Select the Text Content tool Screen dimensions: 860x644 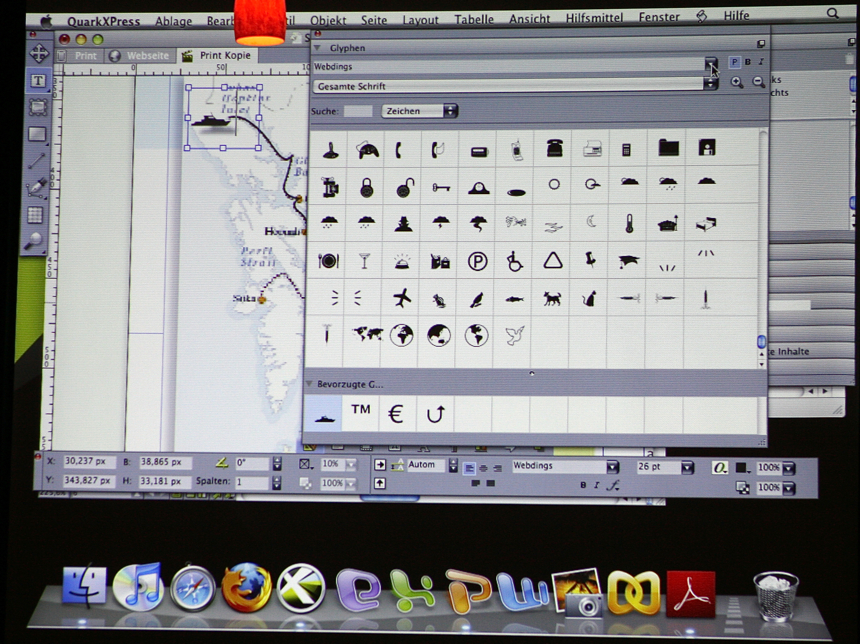(x=38, y=81)
